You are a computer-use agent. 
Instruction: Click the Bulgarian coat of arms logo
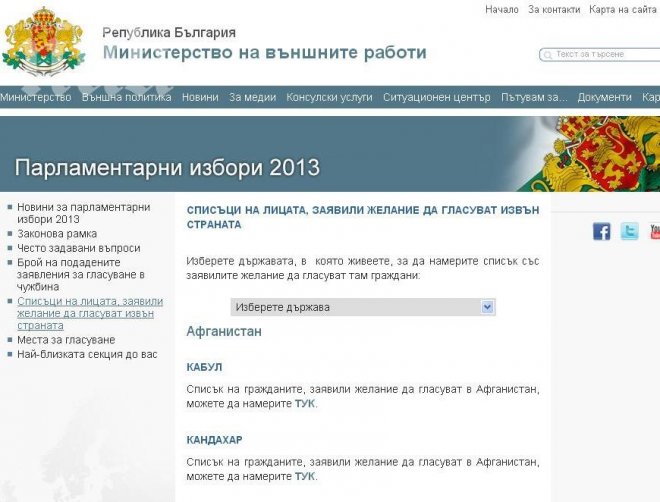[44, 41]
